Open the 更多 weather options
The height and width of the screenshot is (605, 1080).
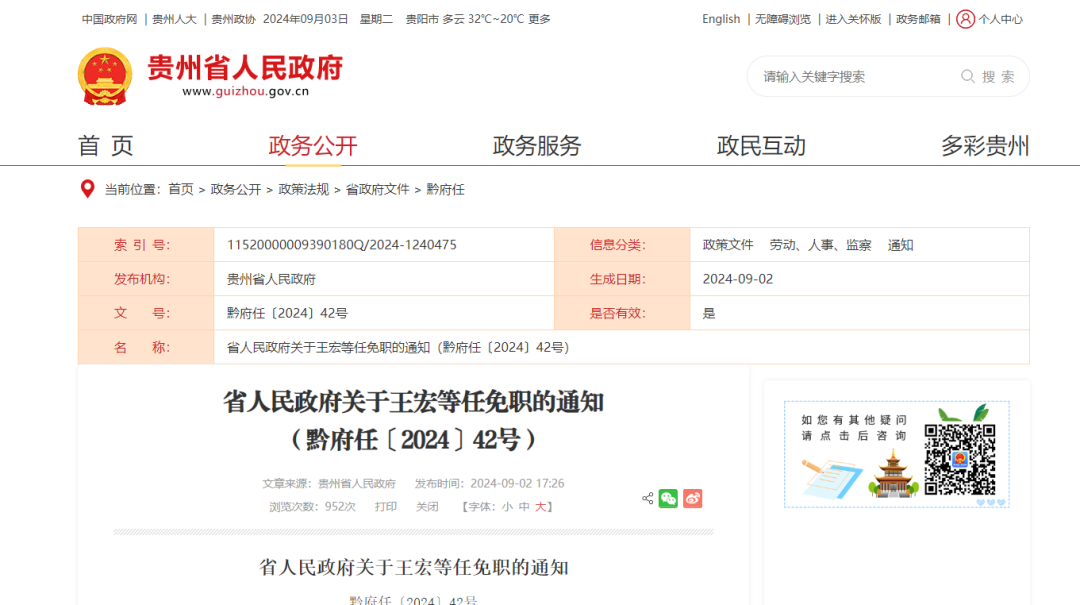538,18
